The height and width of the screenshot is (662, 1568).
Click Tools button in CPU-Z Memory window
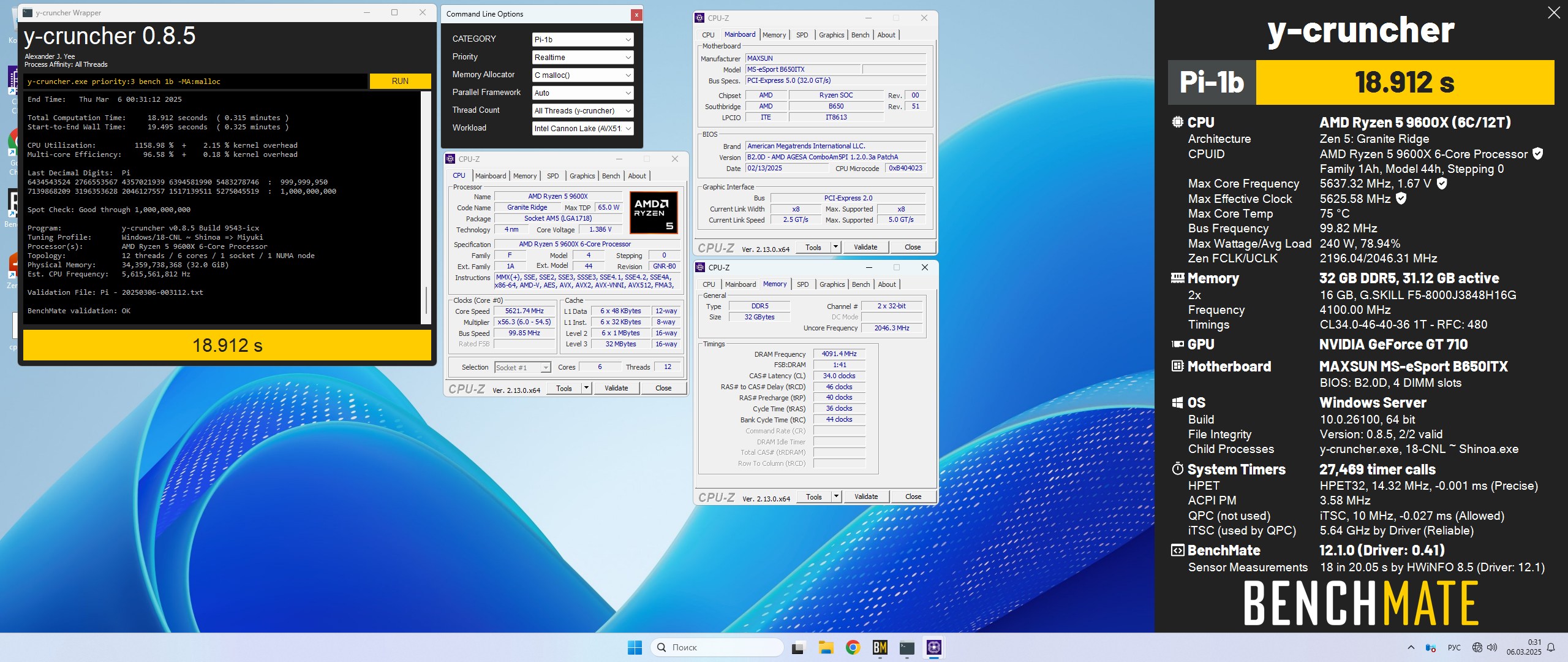(814, 496)
